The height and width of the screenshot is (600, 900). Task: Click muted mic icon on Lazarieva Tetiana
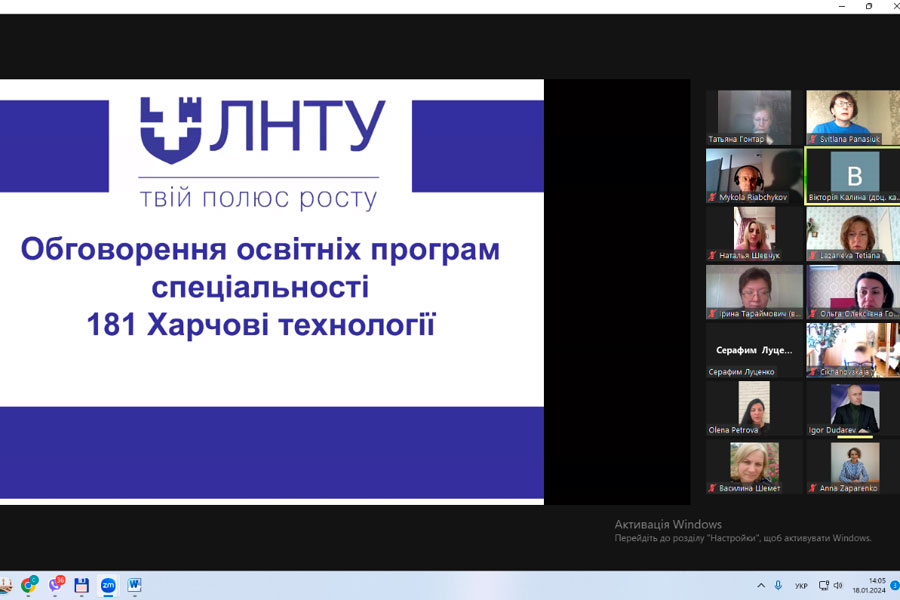(x=813, y=255)
